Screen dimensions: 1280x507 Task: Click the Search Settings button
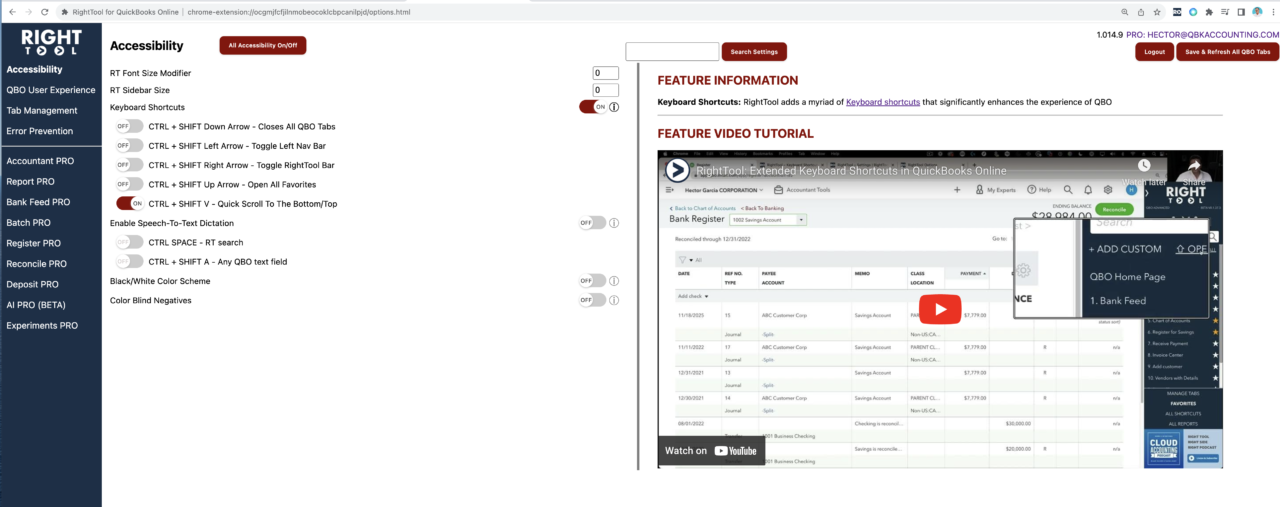754,51
